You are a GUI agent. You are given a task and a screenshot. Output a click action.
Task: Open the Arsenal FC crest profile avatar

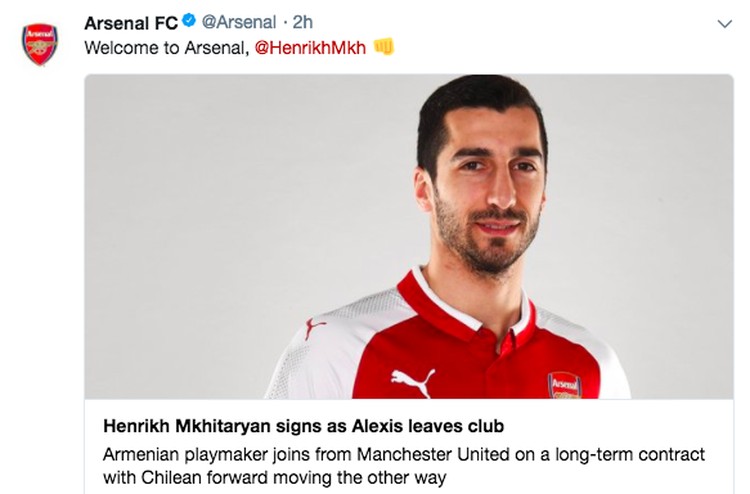pyautogui.click(x=40, y=44)
